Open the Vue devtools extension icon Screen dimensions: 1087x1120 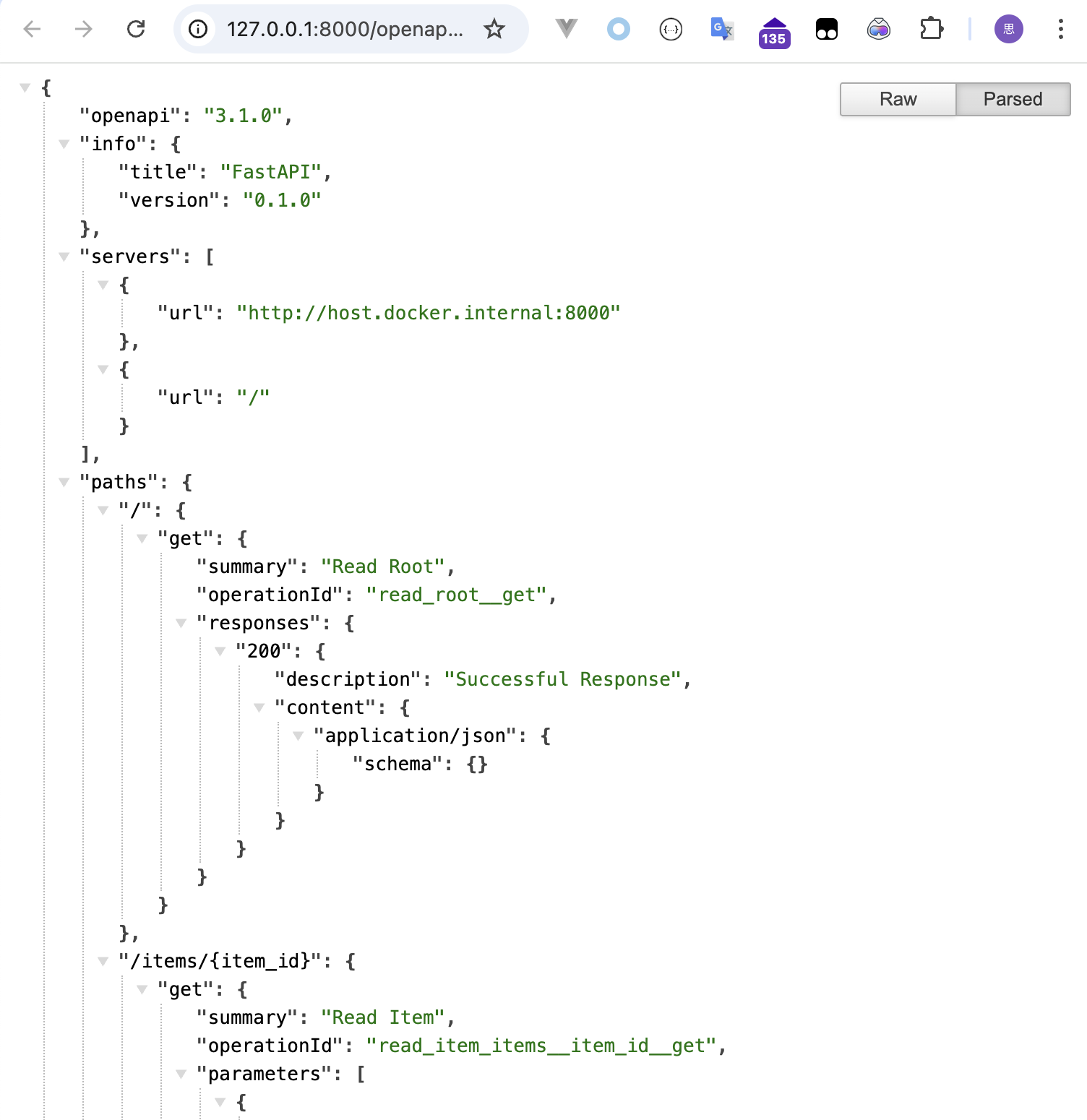(x=567, y=29)
